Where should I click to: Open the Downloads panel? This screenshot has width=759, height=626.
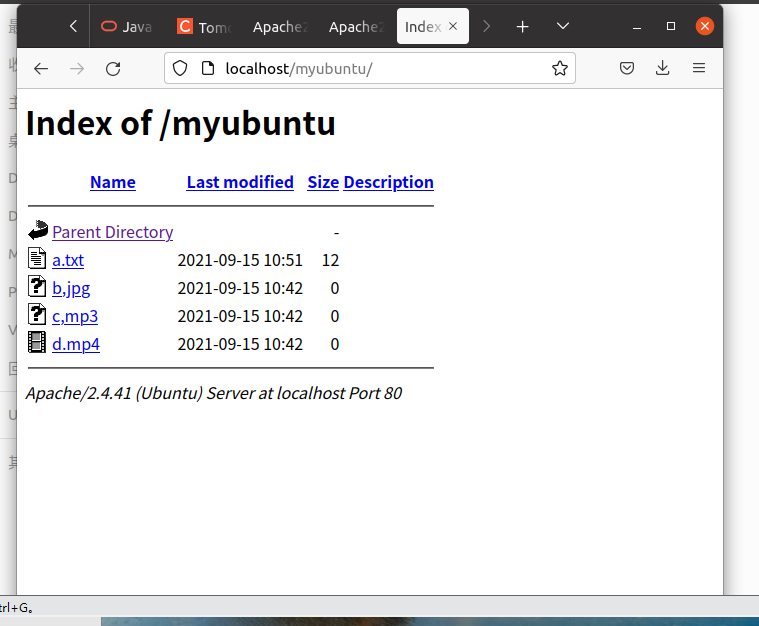pyautogui.click(x=663, y=68)
